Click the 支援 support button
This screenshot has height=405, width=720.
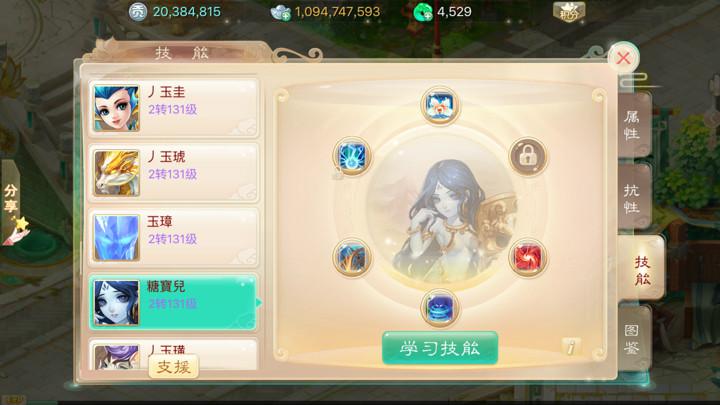(174, 367)
